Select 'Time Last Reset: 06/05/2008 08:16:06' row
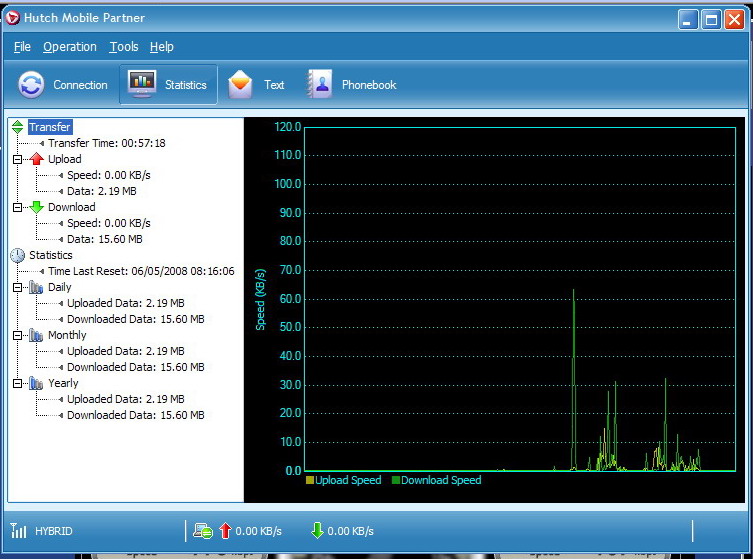 [141, 271]
